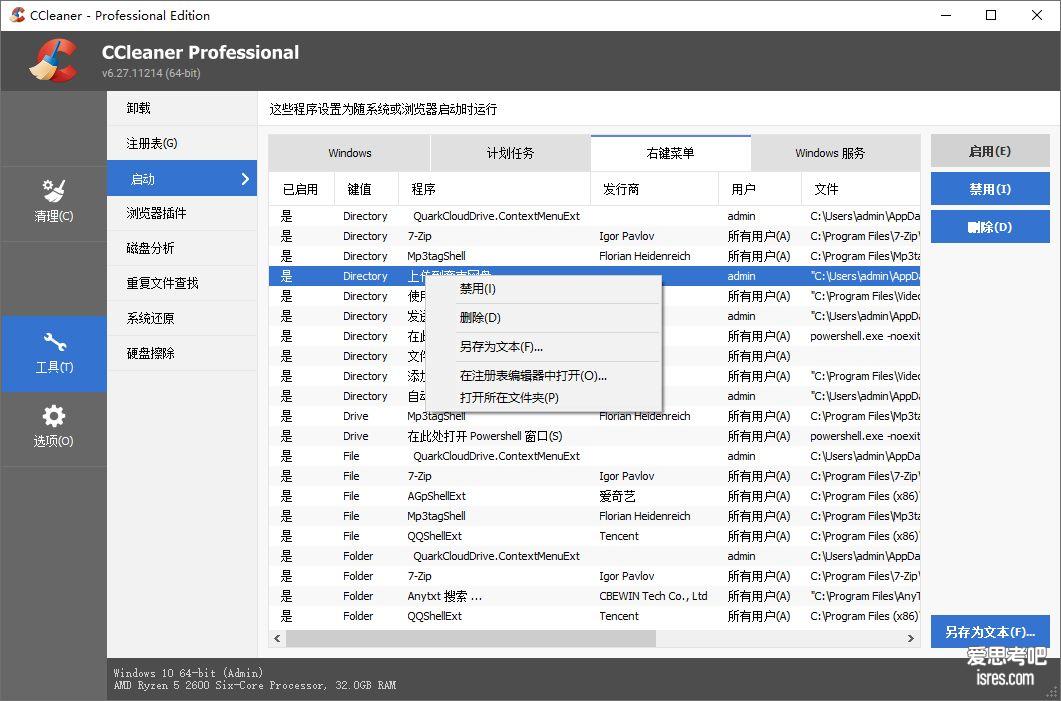Select the File row QQShellExt
Image resolution: width=1061 pixels, height=701 pixels.
coord(594,536)
